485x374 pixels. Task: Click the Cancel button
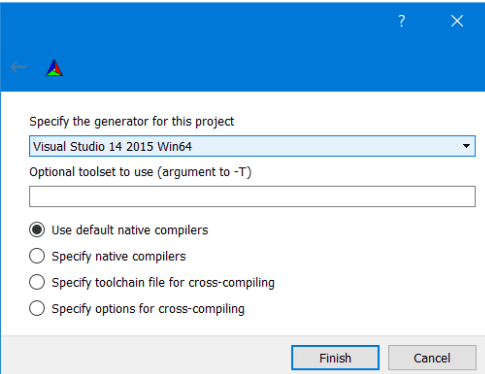coord(432,358)
